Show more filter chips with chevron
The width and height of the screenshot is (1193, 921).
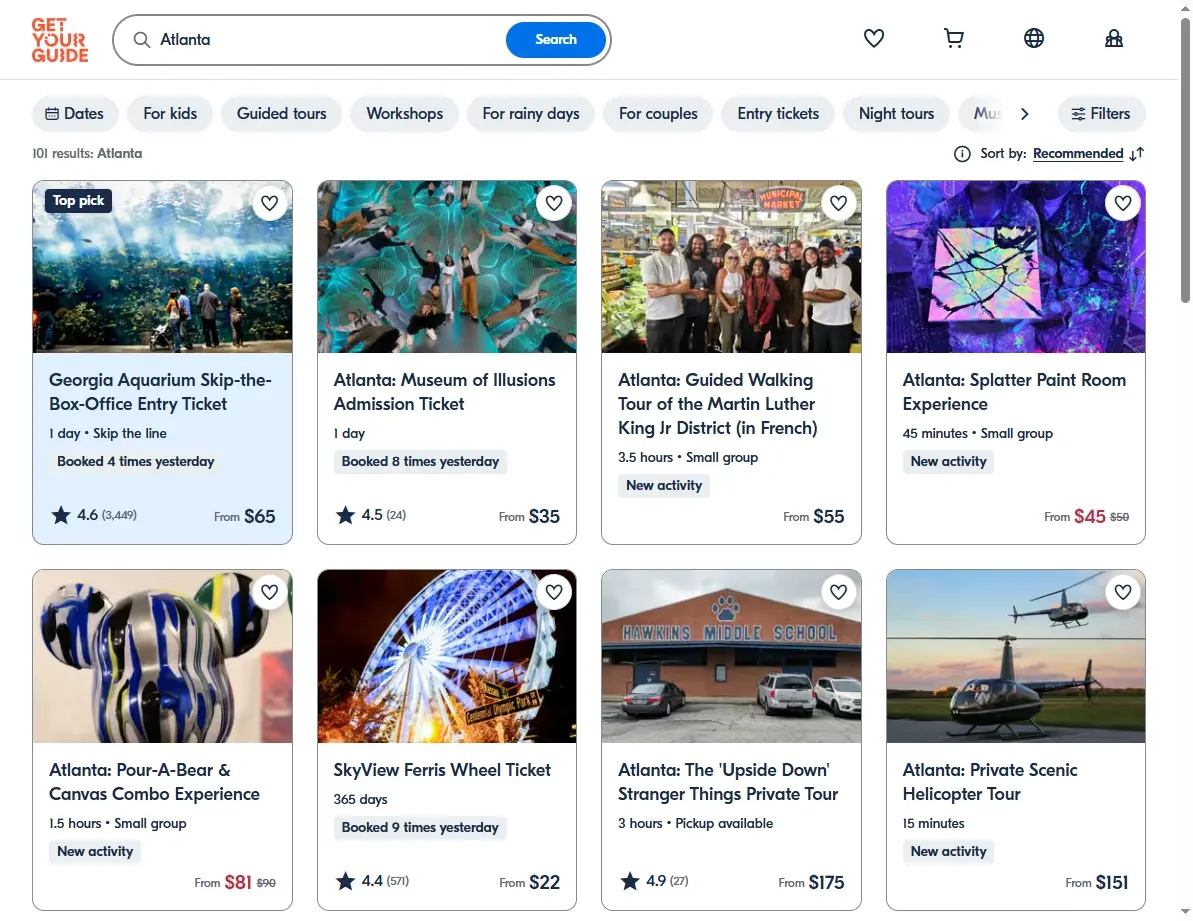pyautogui.click(x=1024, y=114)
